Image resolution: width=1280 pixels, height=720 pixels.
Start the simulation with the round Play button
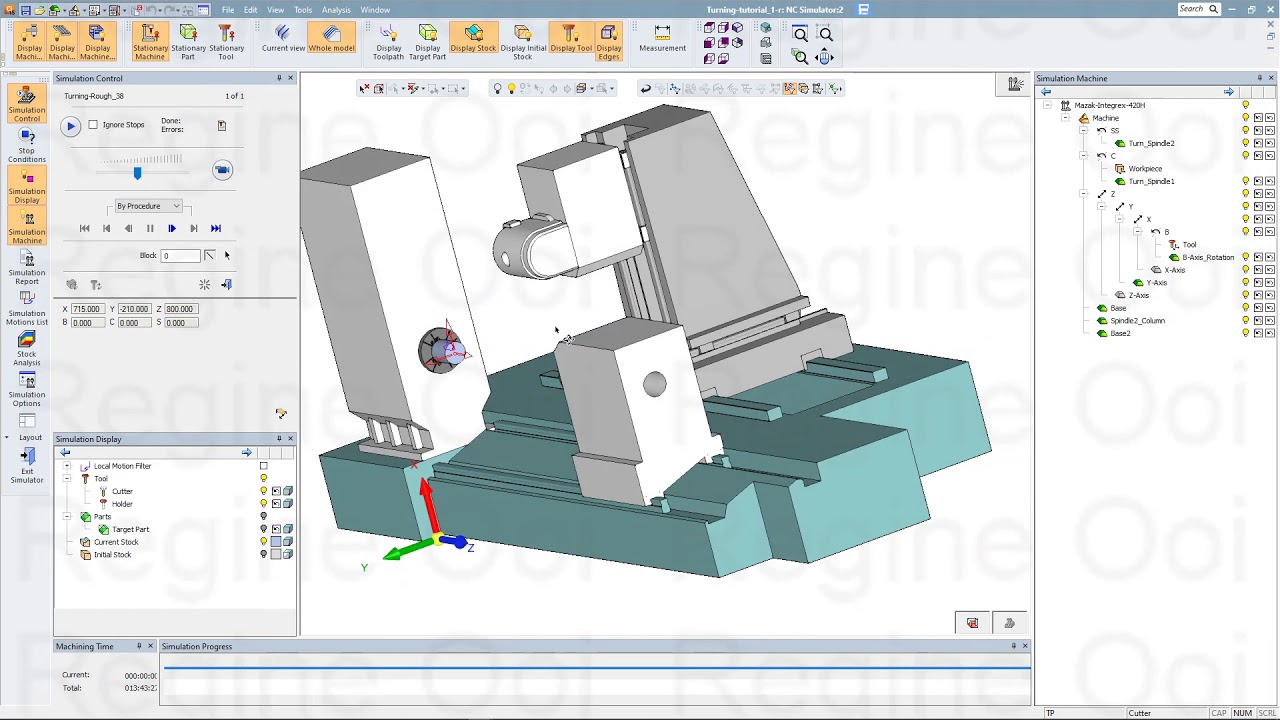pos(71,126)
